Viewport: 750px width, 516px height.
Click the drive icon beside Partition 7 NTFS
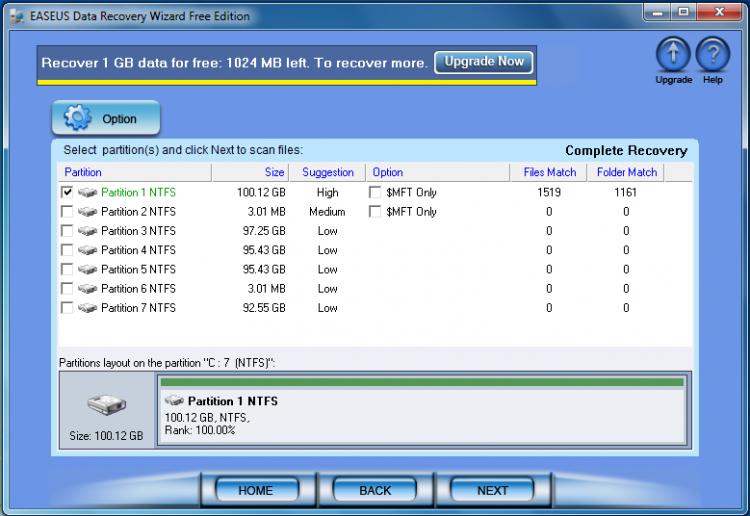[x=88, y=308]
